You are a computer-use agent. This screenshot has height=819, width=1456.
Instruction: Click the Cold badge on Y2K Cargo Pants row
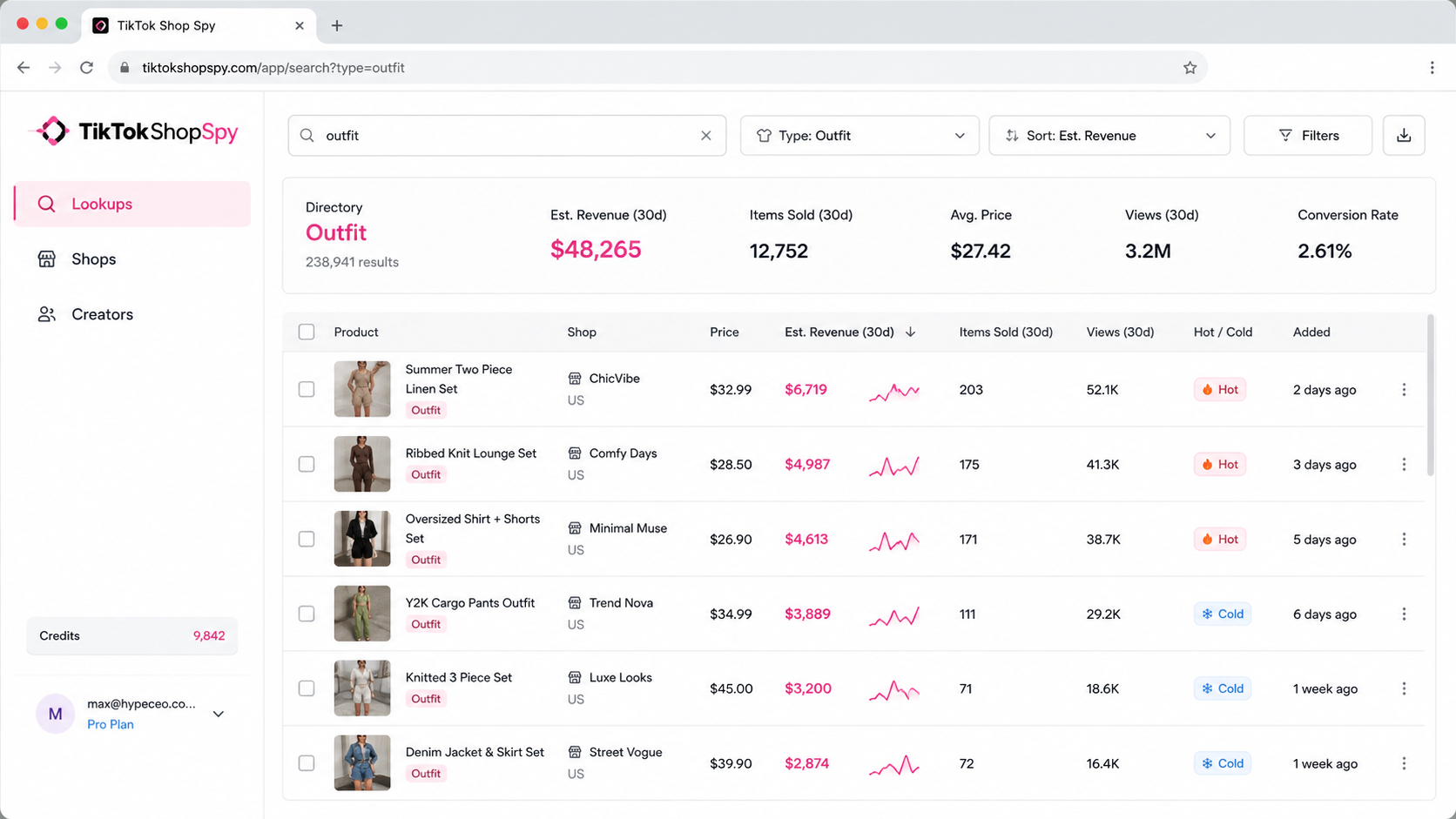coord(1223,614)
